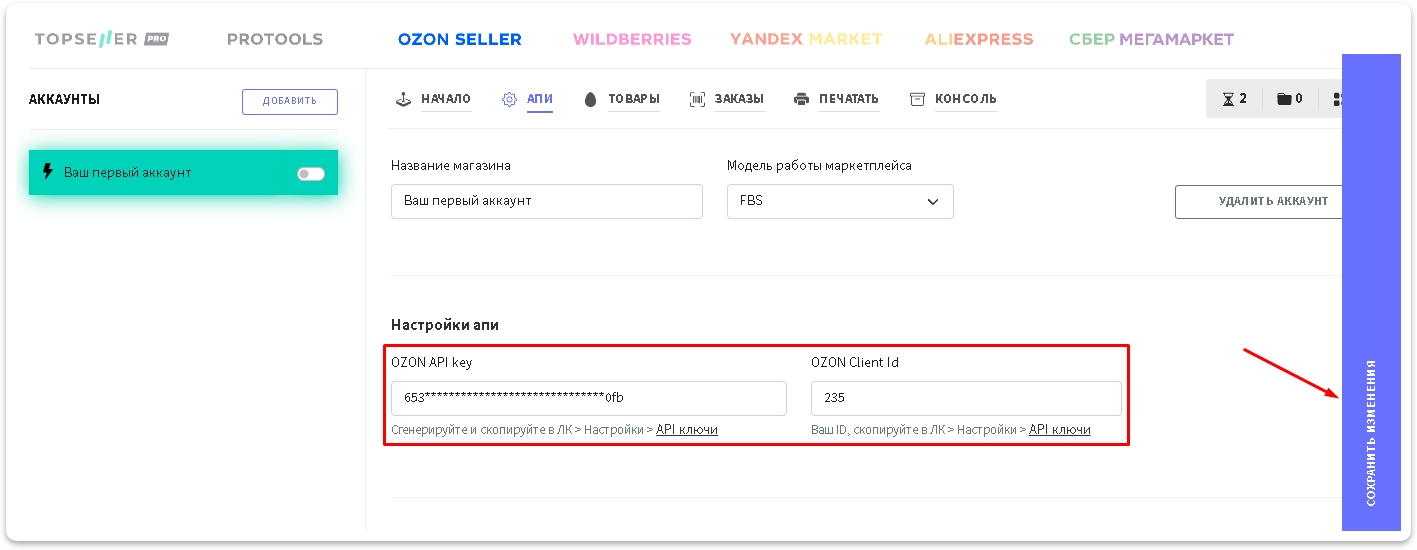
Task: Click into the OZON Client Id field
Action: 966,398
